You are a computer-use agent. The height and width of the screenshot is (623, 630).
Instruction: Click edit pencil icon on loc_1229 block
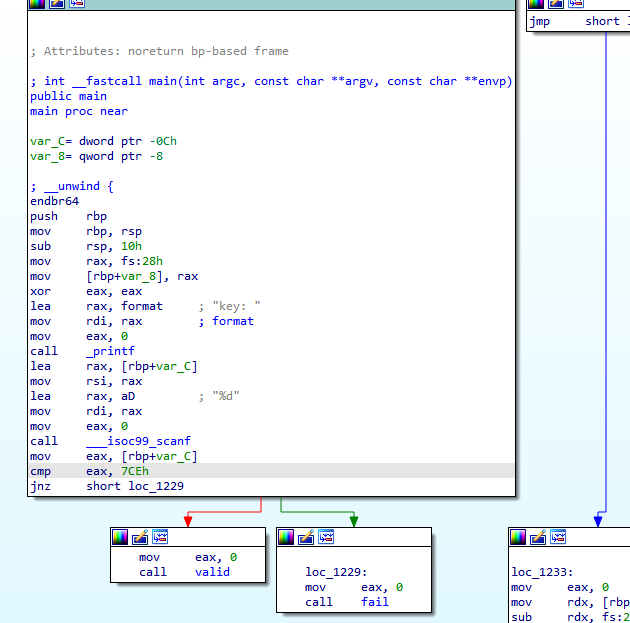[306, 537]
